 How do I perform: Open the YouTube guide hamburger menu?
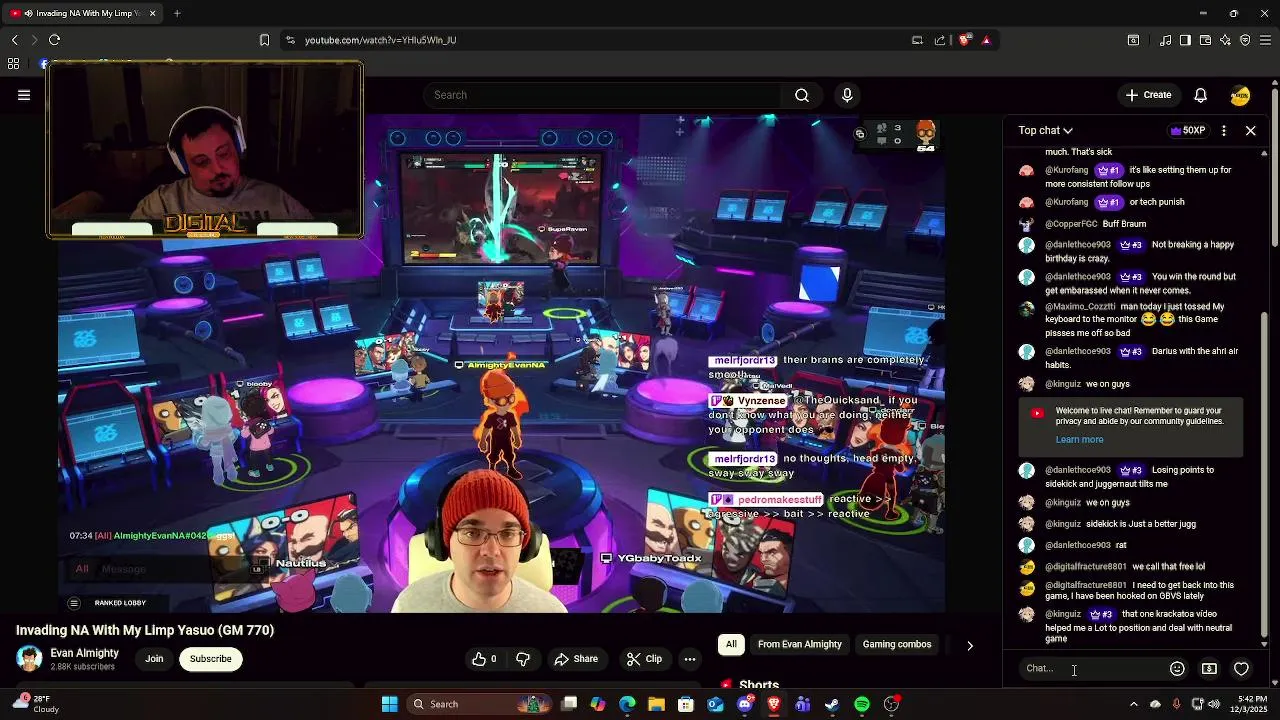[x=24, y=95]
